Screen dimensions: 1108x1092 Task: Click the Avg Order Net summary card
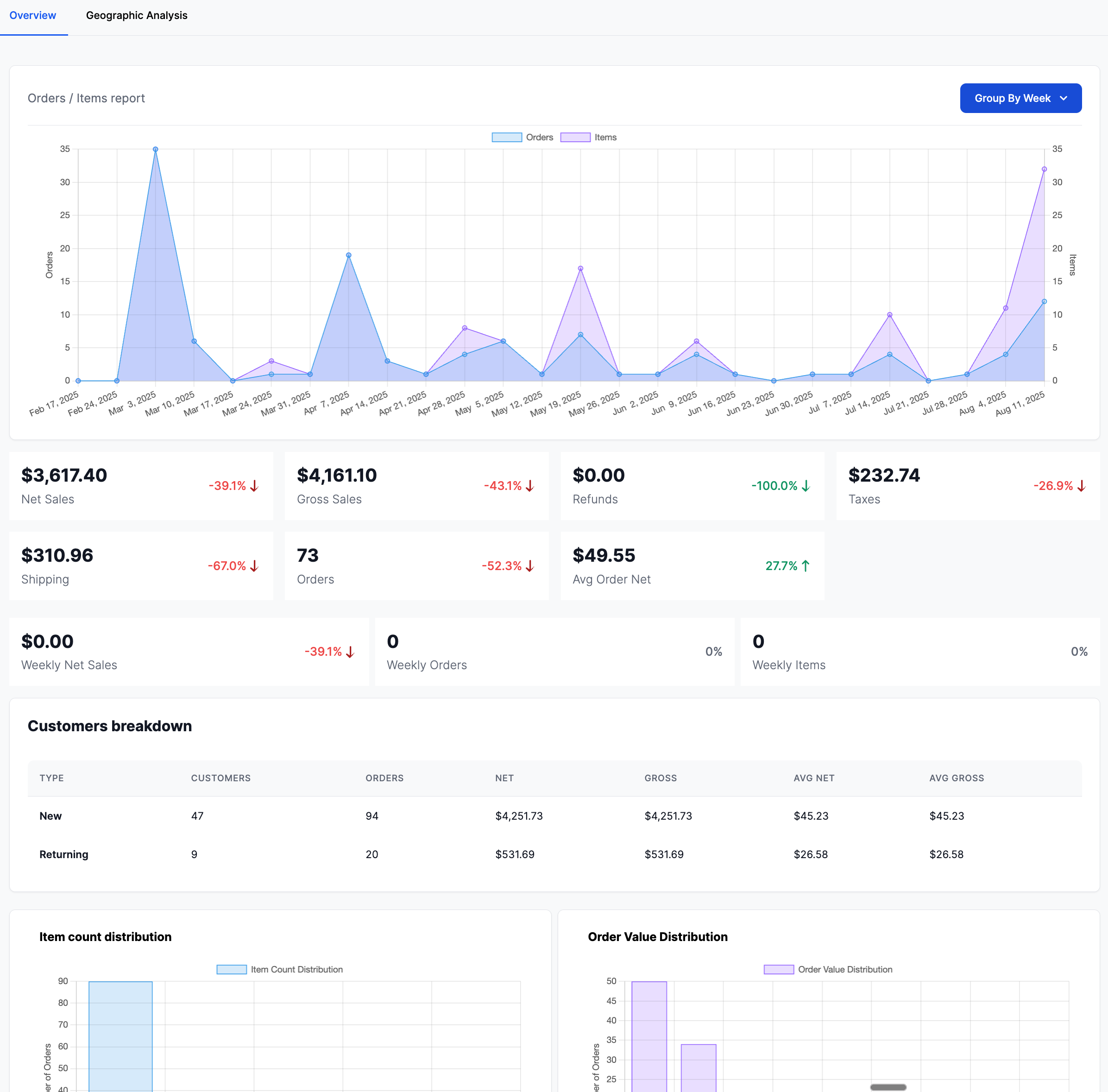[x=692, y=566]
